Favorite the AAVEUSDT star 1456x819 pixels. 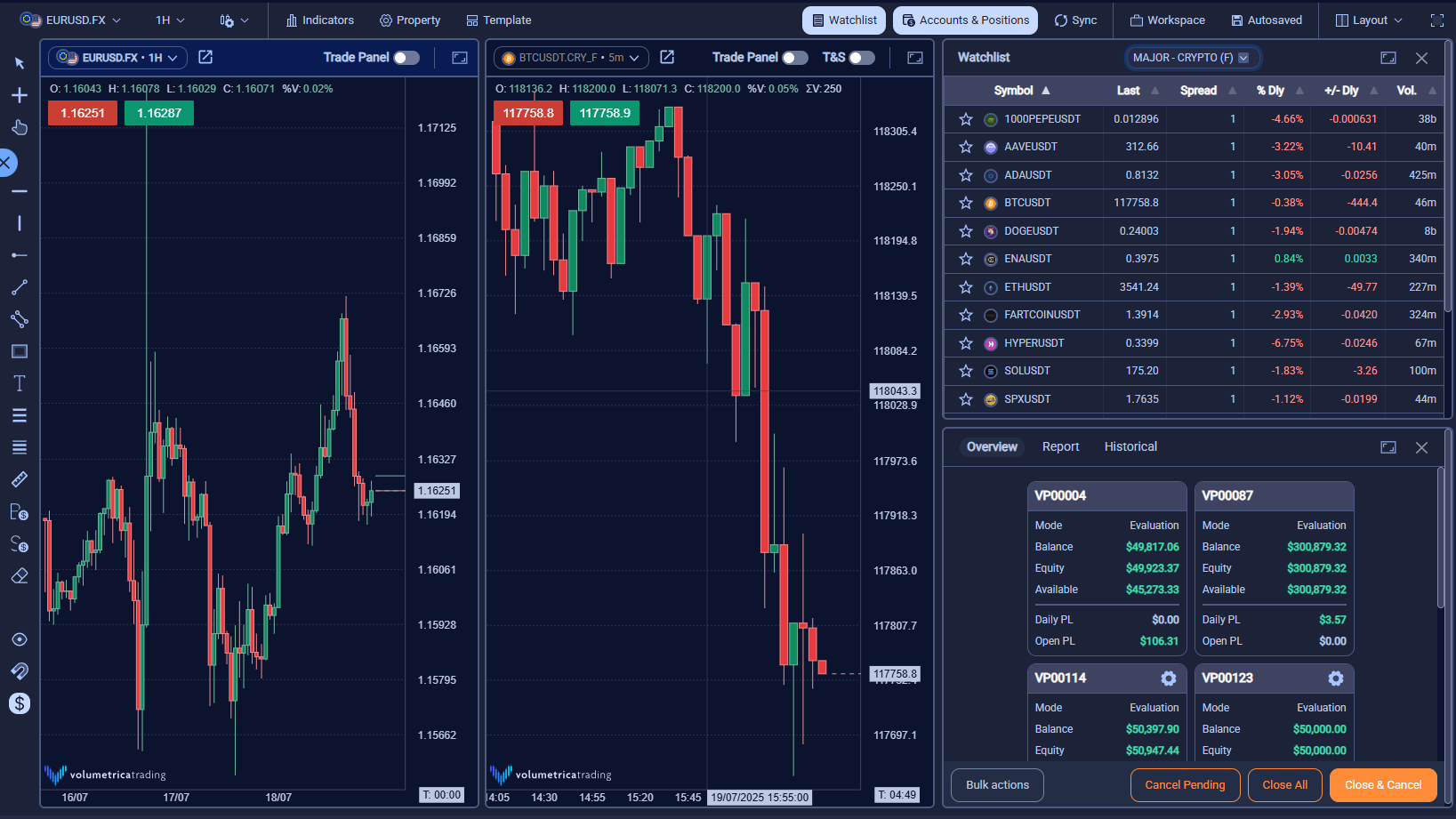(x=966, y=147)
